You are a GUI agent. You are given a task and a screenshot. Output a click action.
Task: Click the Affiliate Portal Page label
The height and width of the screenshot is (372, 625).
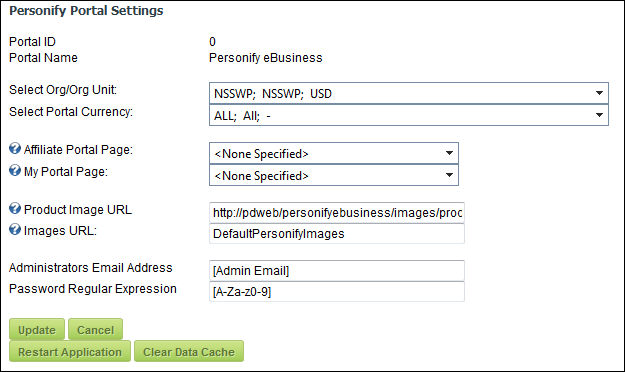pos(78,150)
